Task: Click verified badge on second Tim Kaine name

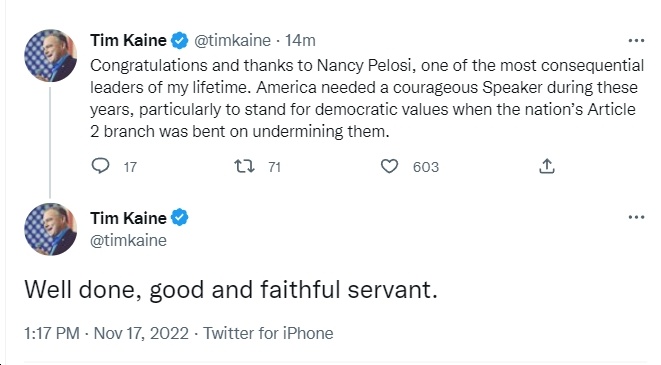Action: 180,218
